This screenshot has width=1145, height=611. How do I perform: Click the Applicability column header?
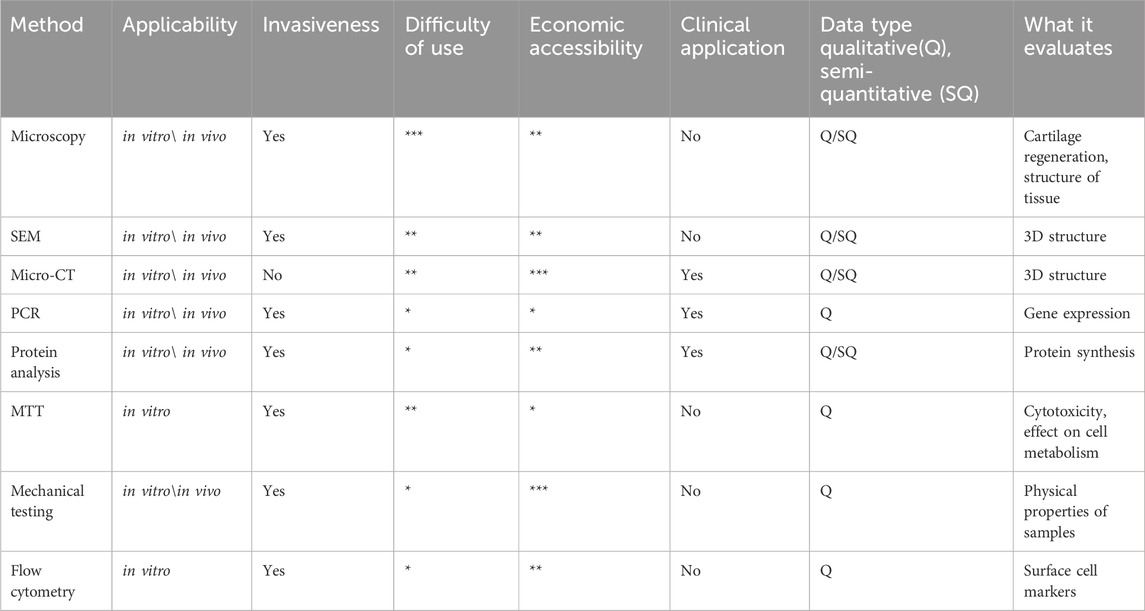[x=180, y=25]
